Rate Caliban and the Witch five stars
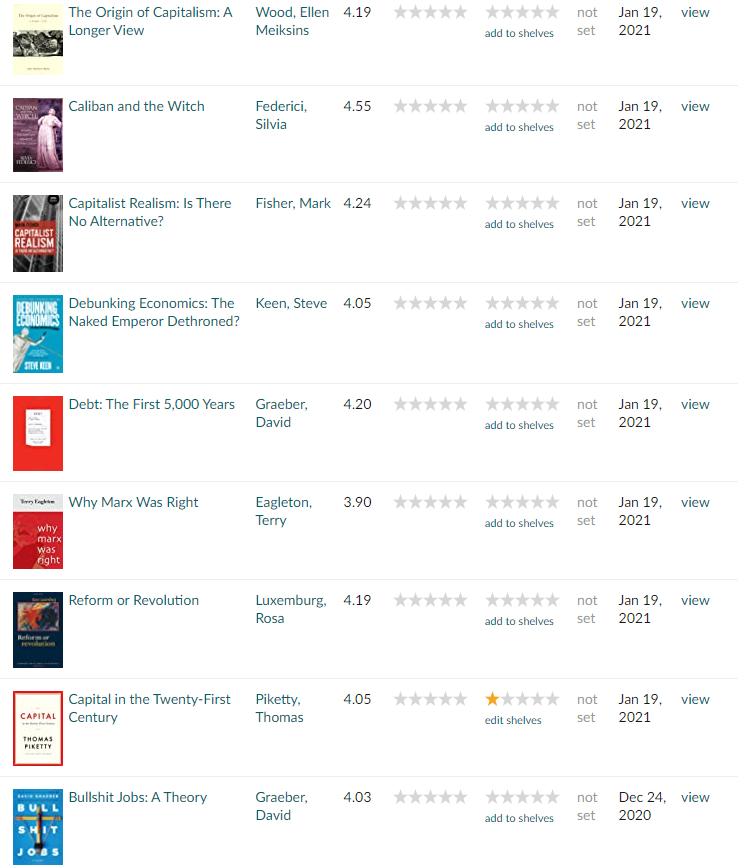This screenshot has height=865, width=746. click(x=552, y=106)
